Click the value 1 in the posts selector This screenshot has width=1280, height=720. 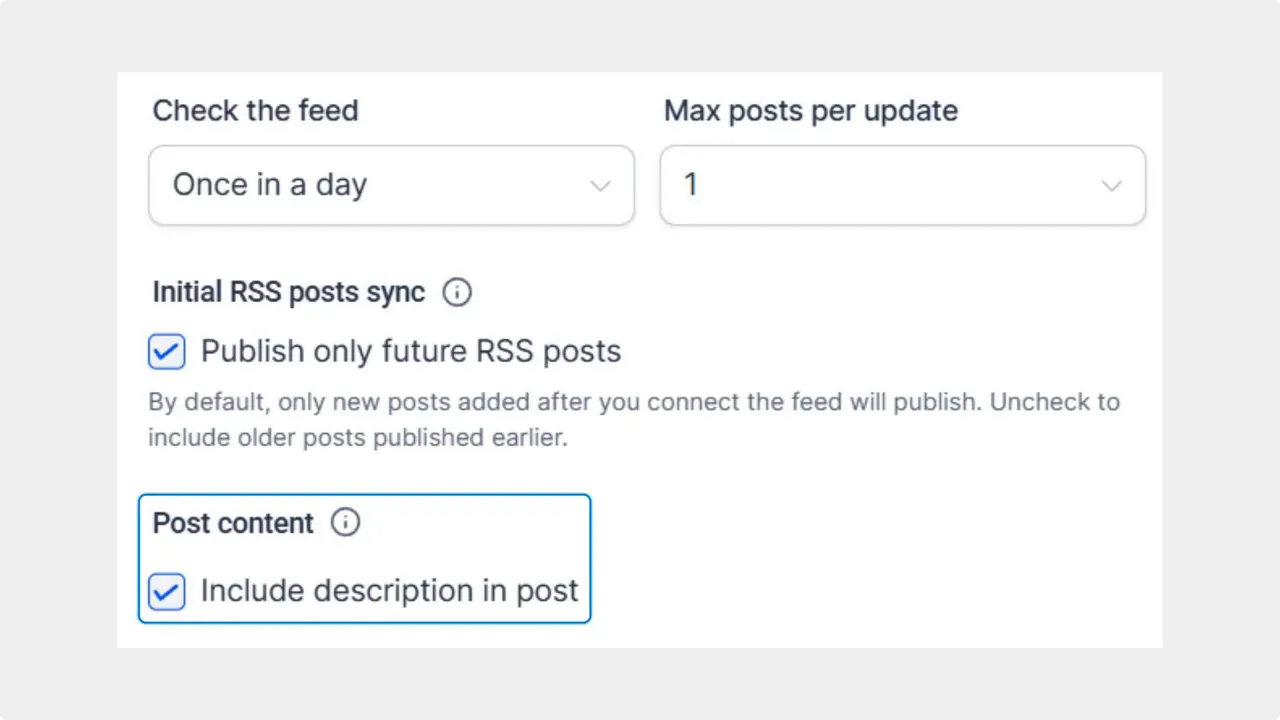click(x=690, y=185)
